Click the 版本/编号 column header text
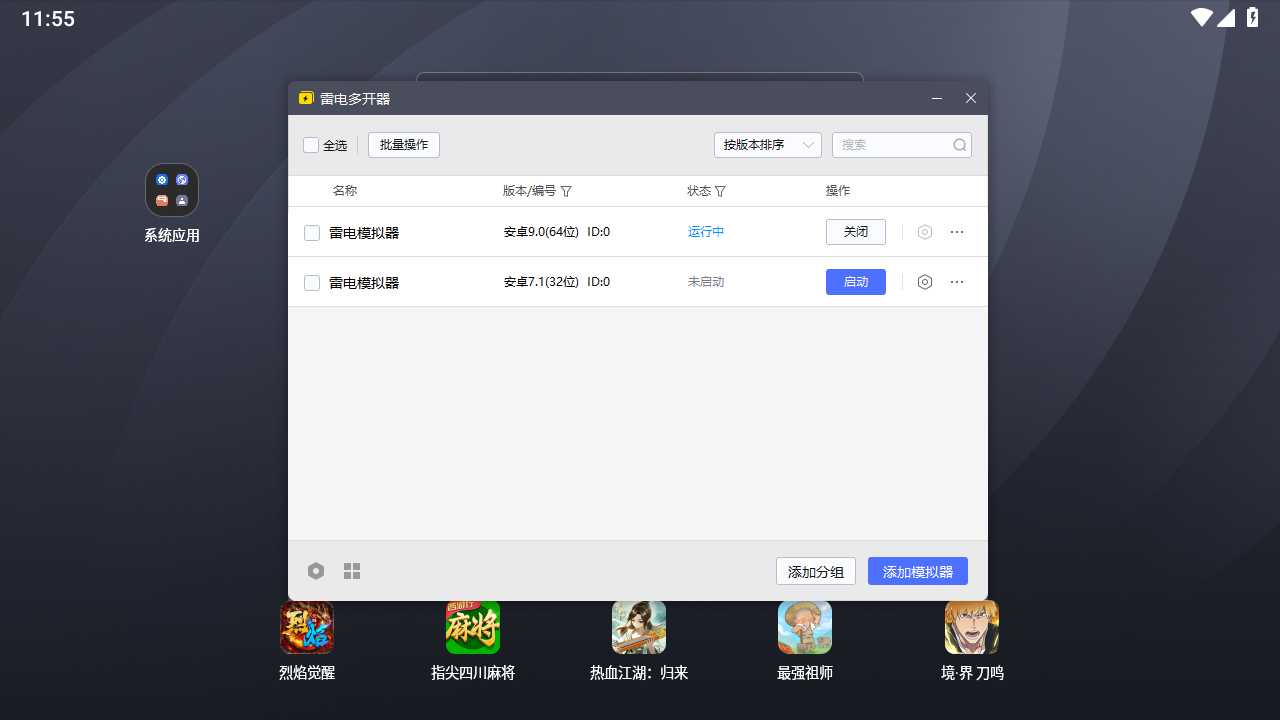The image size is (1280, 720). coord(529,191)
